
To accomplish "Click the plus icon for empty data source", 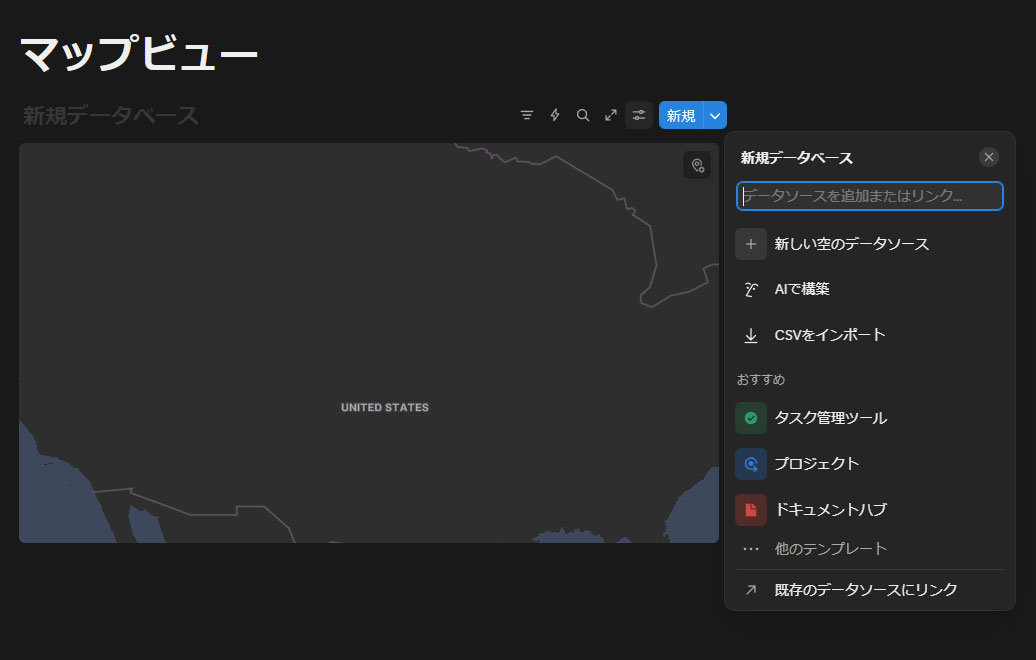I will point(751,244).
